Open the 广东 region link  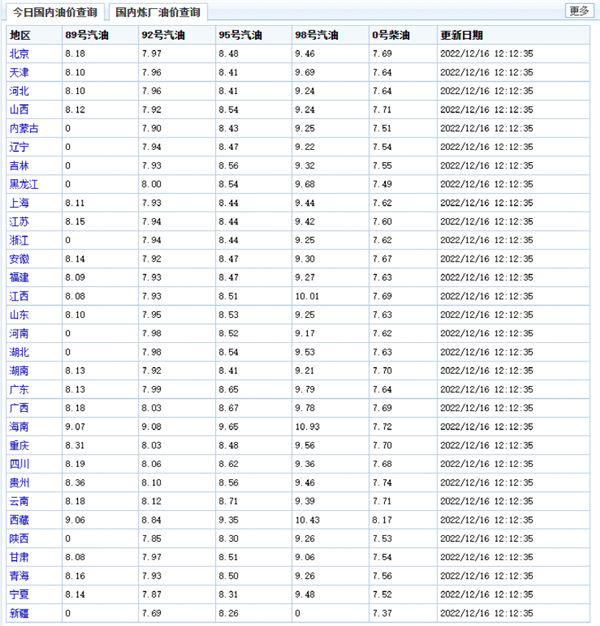click(x=19, y=389)
